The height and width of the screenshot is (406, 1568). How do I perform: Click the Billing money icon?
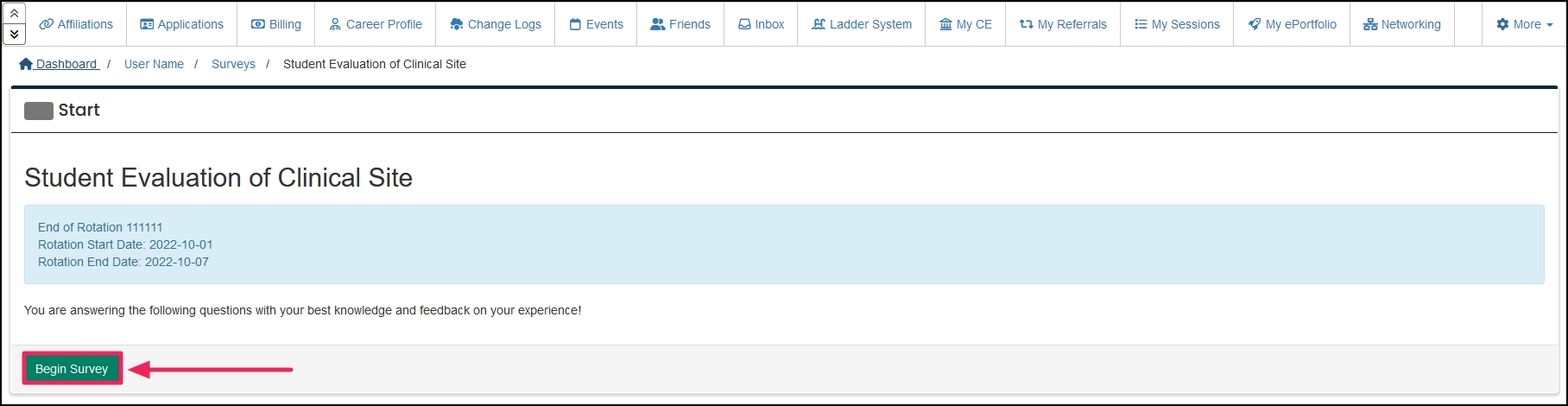coord(257,24)
